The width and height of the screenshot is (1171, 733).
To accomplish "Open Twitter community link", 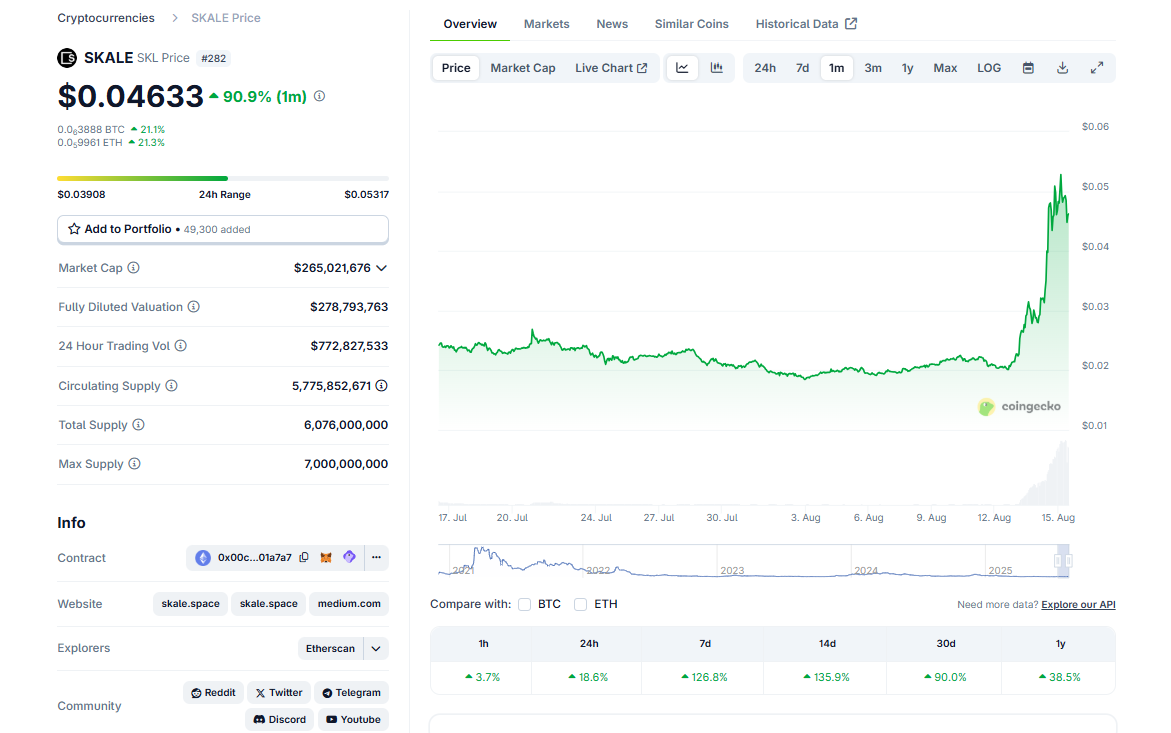I will pos(279,693).
